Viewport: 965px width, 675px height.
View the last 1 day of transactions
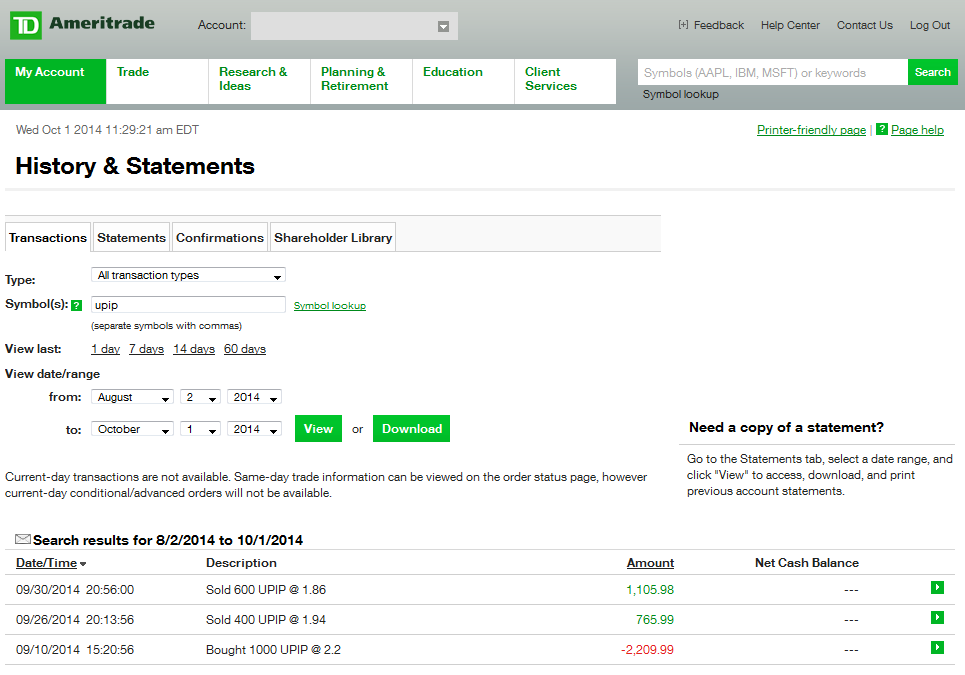pos(105,349)
